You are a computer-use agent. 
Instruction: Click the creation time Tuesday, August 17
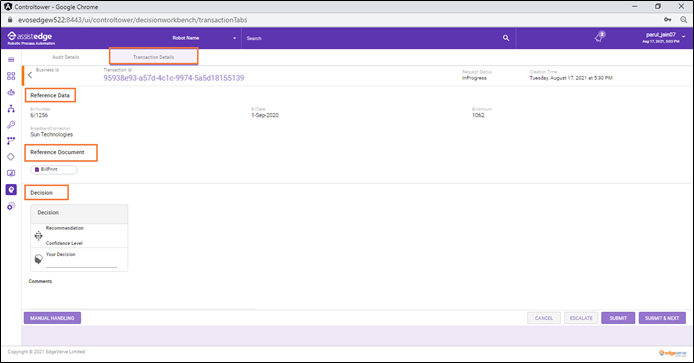(571, 78)
